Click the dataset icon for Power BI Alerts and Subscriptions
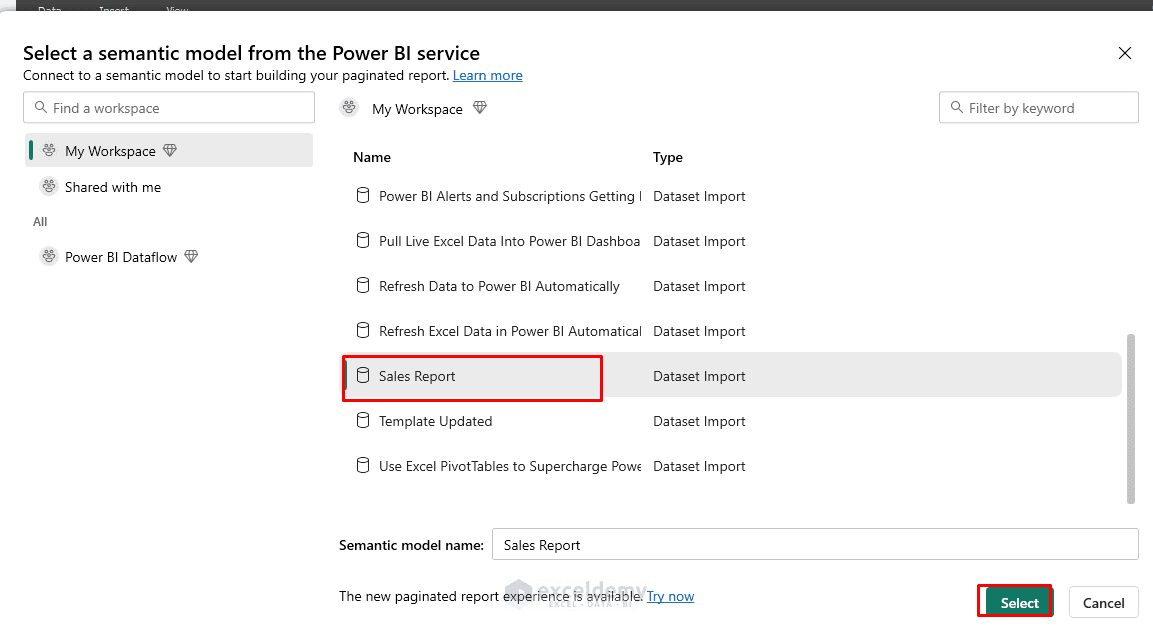Image resolution: width=1153 pixels, height=626 pixels. [363, 196]
